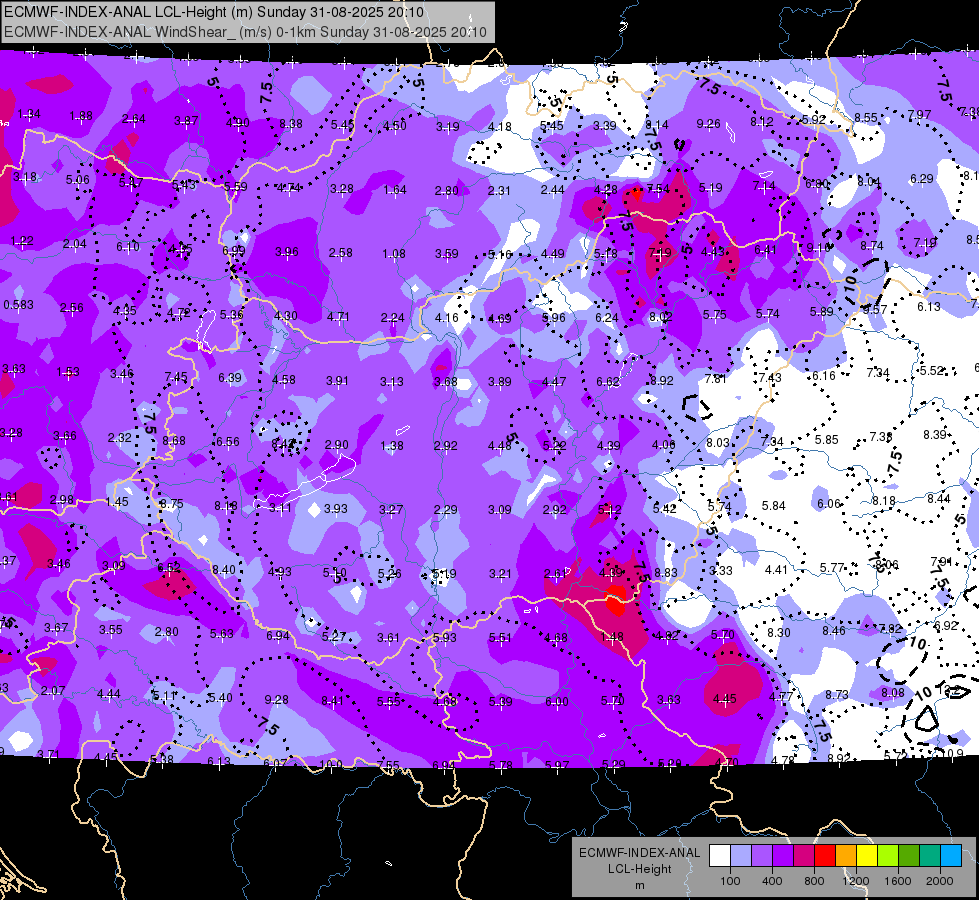Viewport: 979px width, 900px height.
Task: Click the wind shear value 9.26
Action: [x=709, y=124]
